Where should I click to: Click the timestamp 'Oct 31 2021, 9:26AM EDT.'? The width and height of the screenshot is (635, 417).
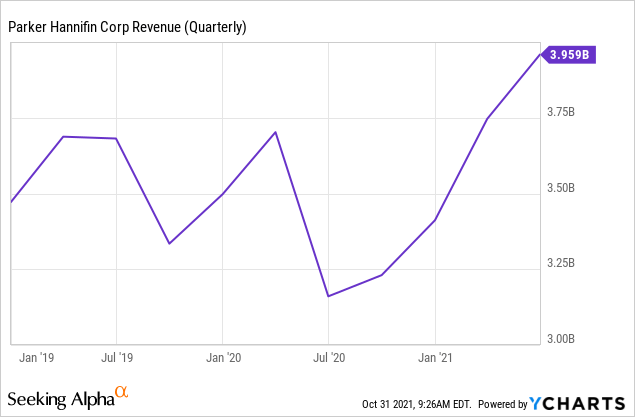[417, 404]
